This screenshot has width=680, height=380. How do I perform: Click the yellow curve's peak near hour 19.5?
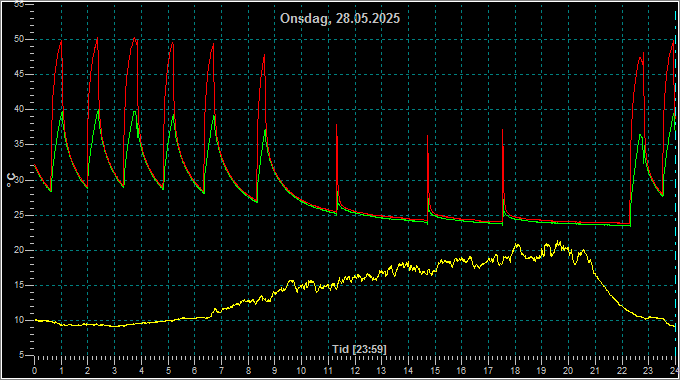click(559, 242)
